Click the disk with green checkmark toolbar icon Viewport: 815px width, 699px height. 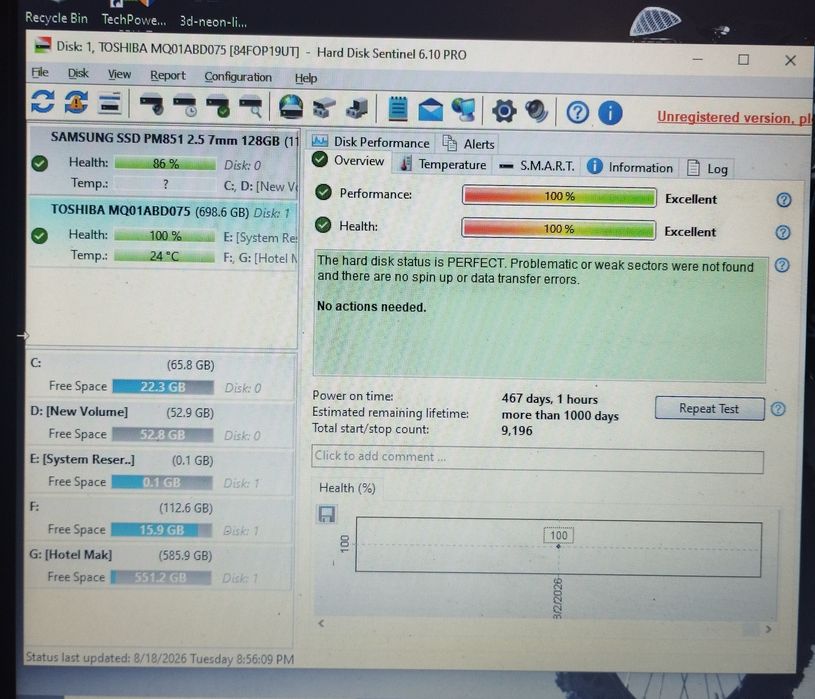pos(217,105)
